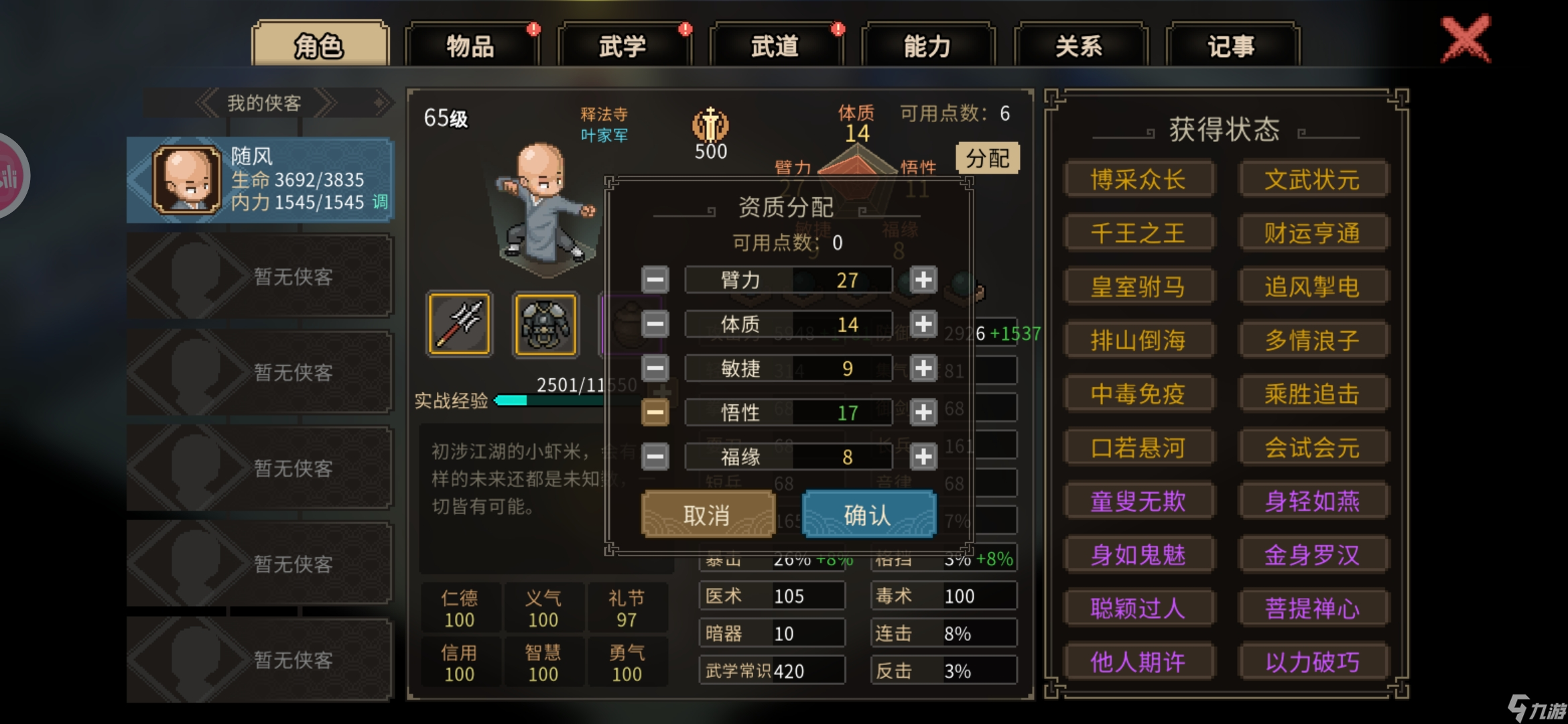Screen dimensions: 1568x724
Task: Confirm allocation with 确认 button
Action: (x=868, y=514)
